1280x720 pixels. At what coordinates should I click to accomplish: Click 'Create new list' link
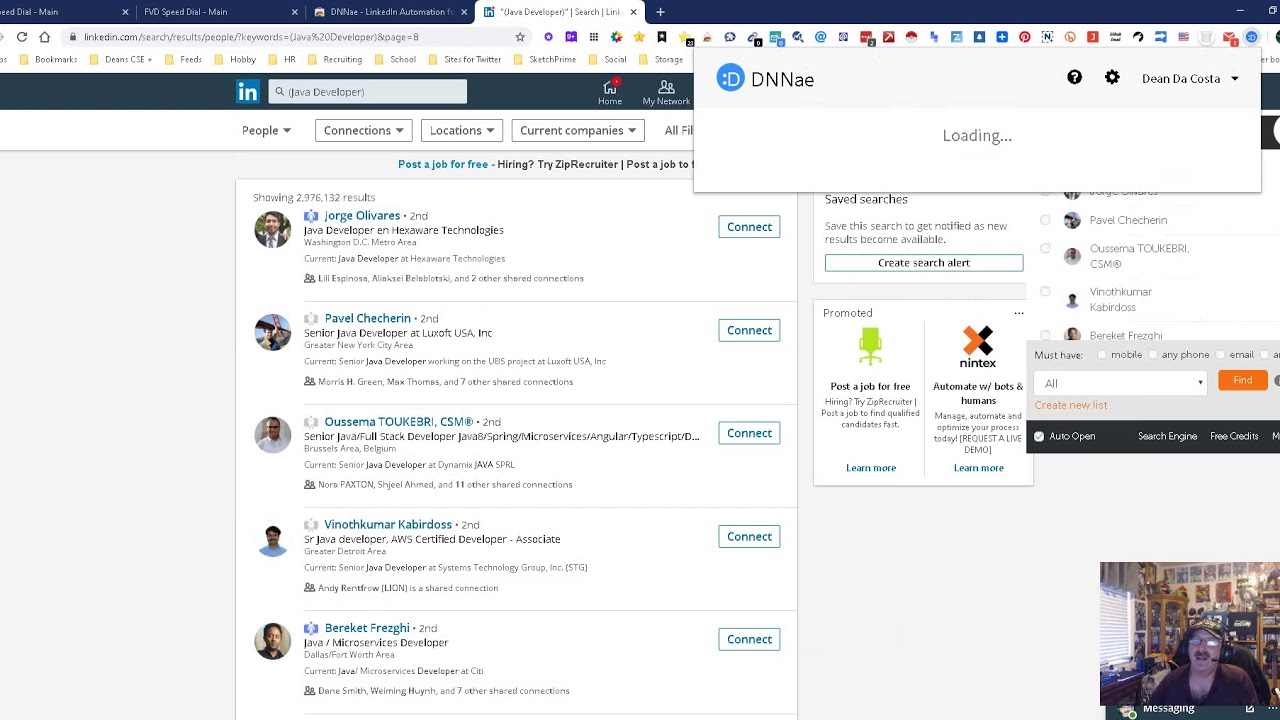click(x=1071, y=405)
